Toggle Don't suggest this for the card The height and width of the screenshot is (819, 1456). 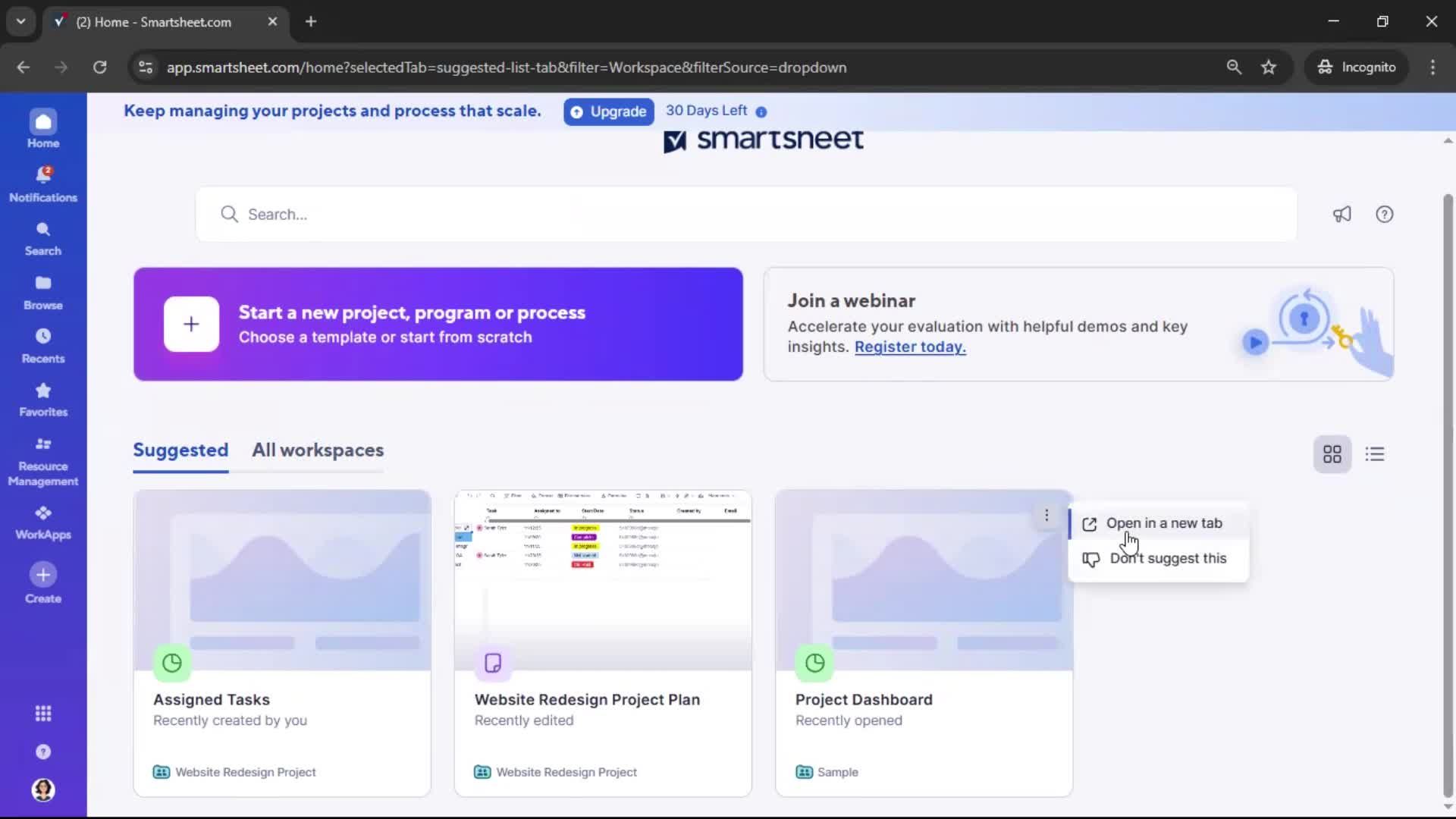pos(1167,558)
